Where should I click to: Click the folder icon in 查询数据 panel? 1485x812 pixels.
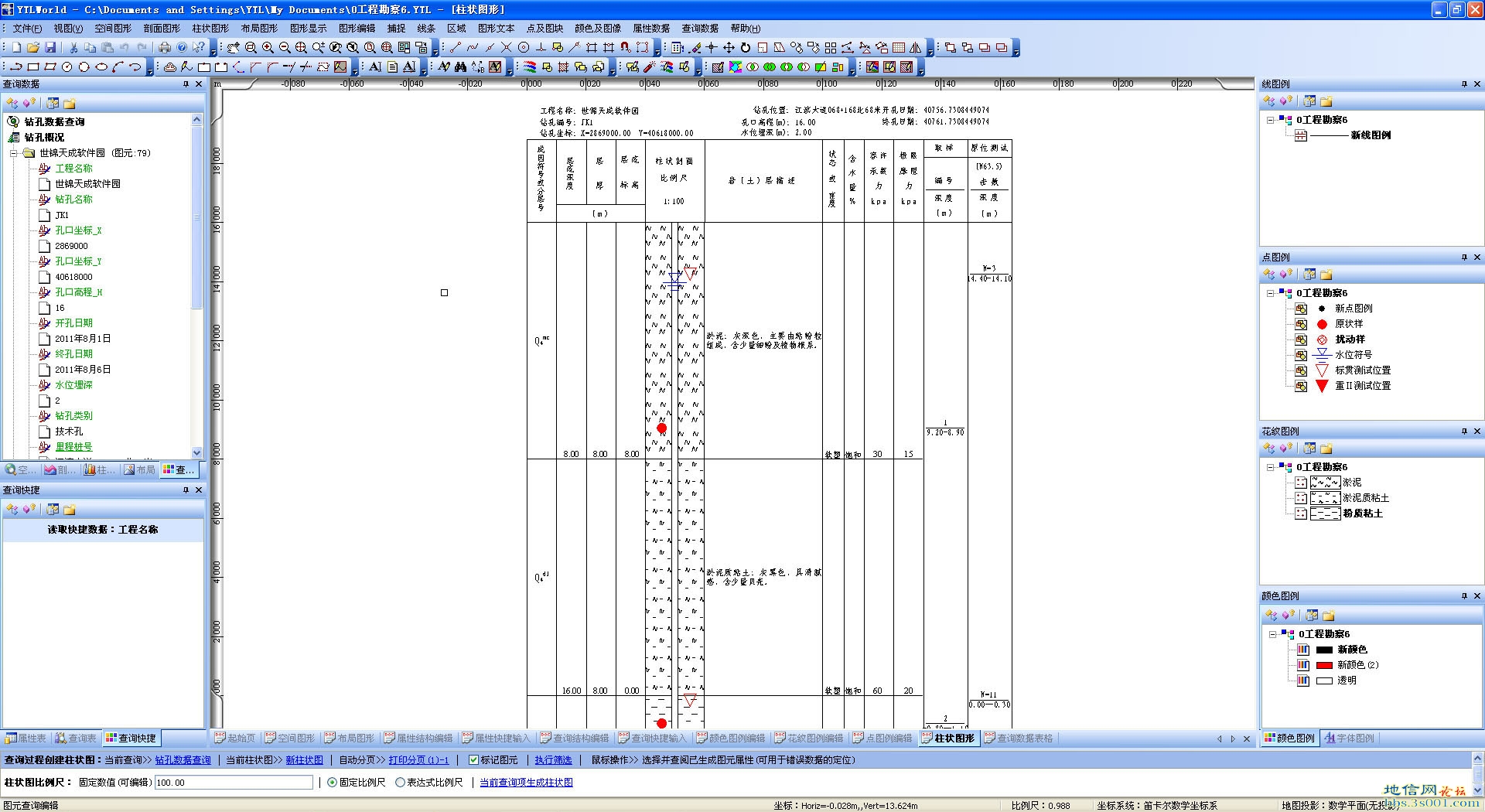[x=70, y=103]
